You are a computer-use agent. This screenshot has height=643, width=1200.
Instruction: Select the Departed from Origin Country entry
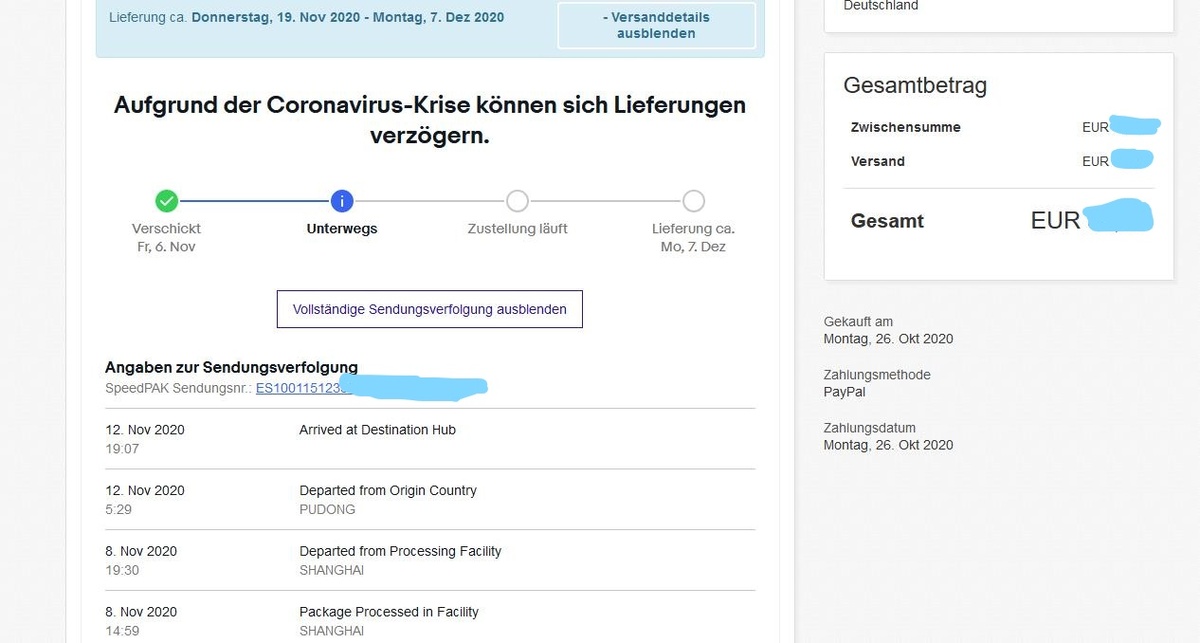click(x=387, y=491)
